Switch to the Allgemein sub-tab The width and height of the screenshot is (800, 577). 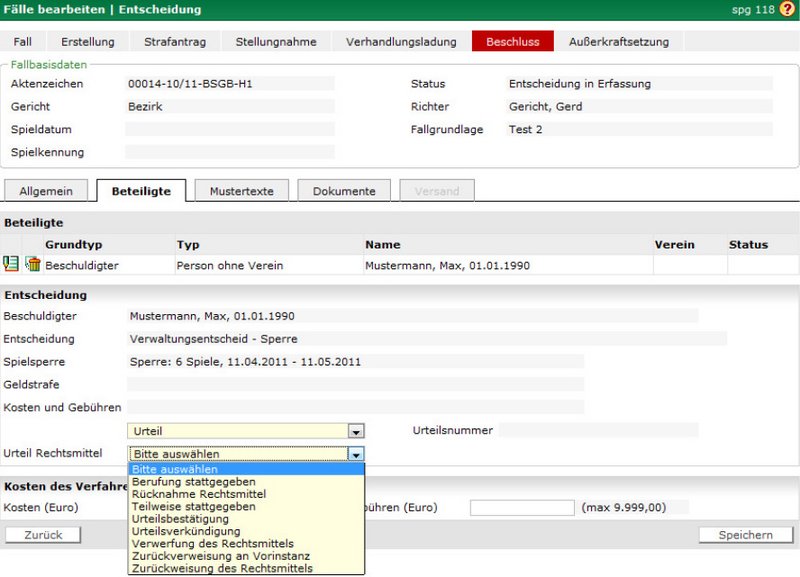click(x=48, y=191)
